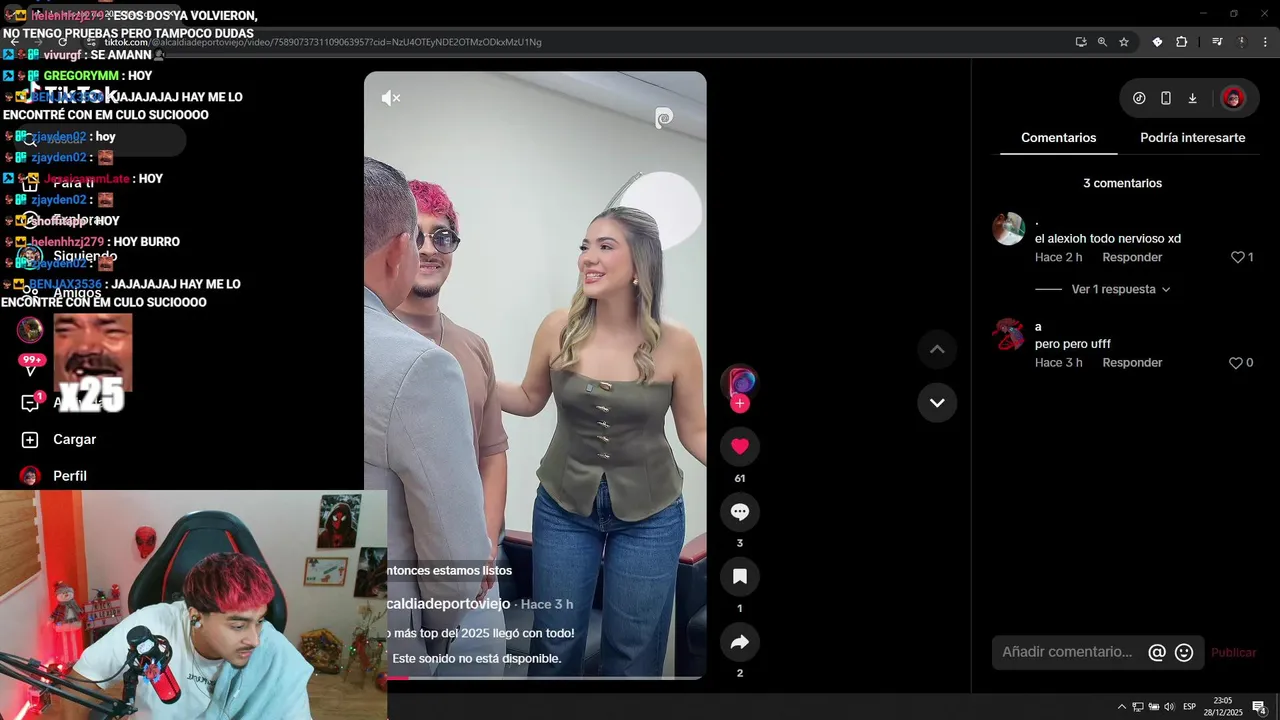Click the @ mention icon in comment box

click(1157, 653)
